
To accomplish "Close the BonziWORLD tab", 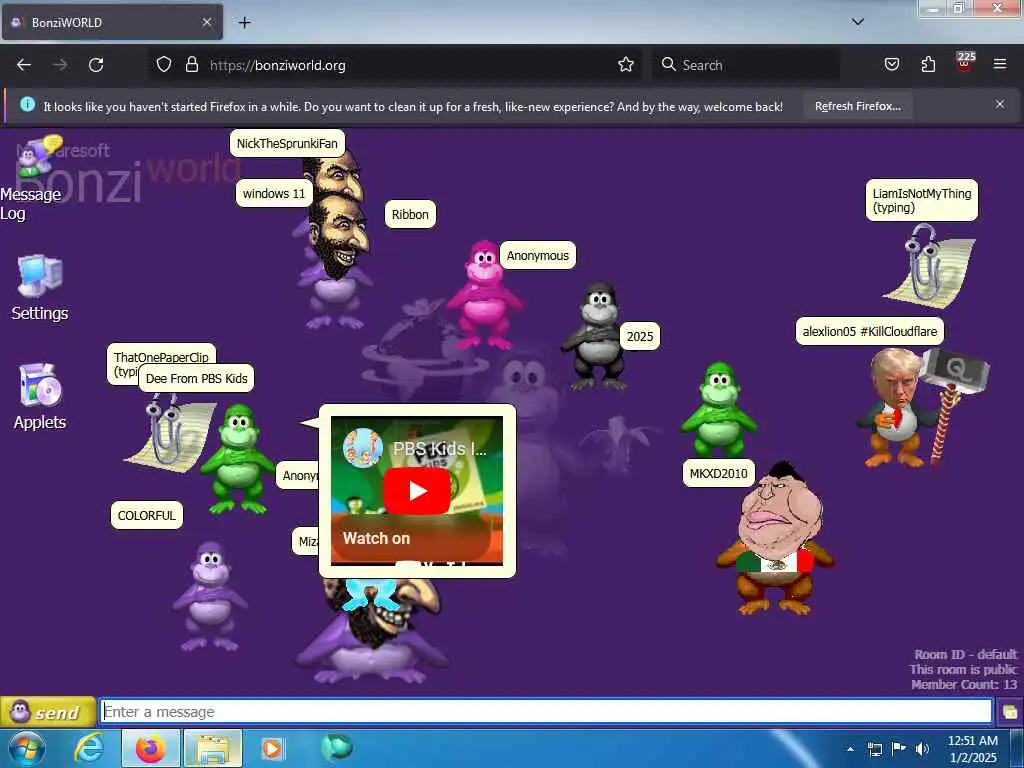I will pos(206,22).
